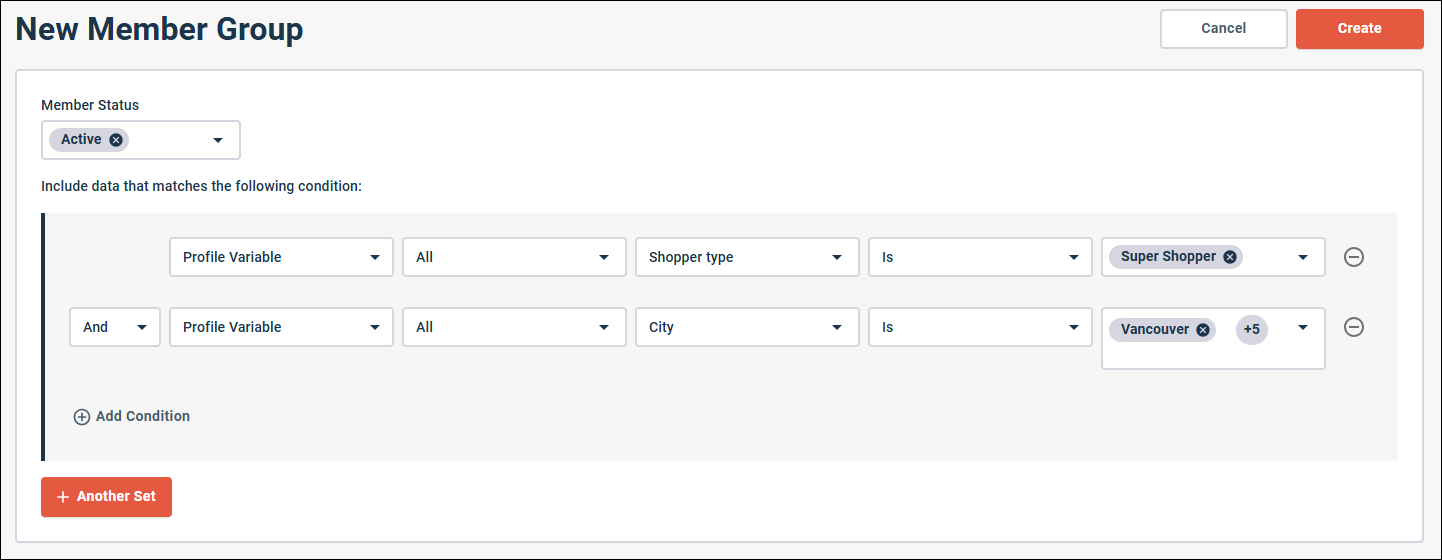This screenshot has width=1442, height=560.
Task: Click the Create button
Action: (x=1359, y=29)
